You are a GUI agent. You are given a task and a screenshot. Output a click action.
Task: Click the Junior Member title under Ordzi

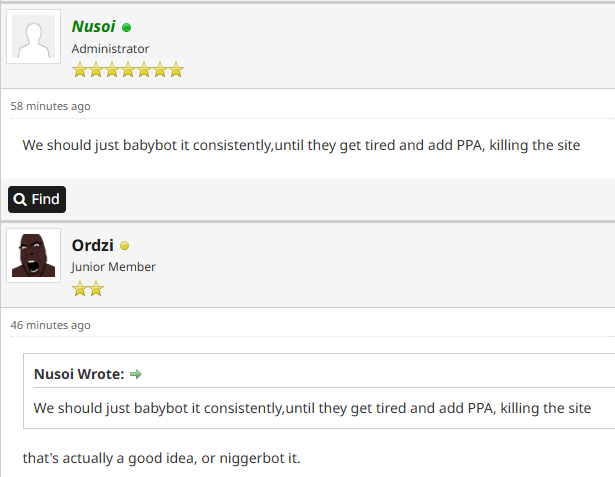click(113, 267)
